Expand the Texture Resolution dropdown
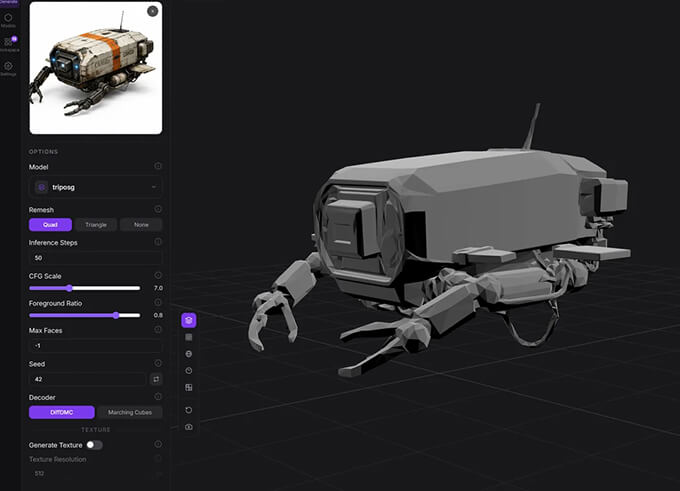This screenshot has width=680, height=491. (96, 473)
